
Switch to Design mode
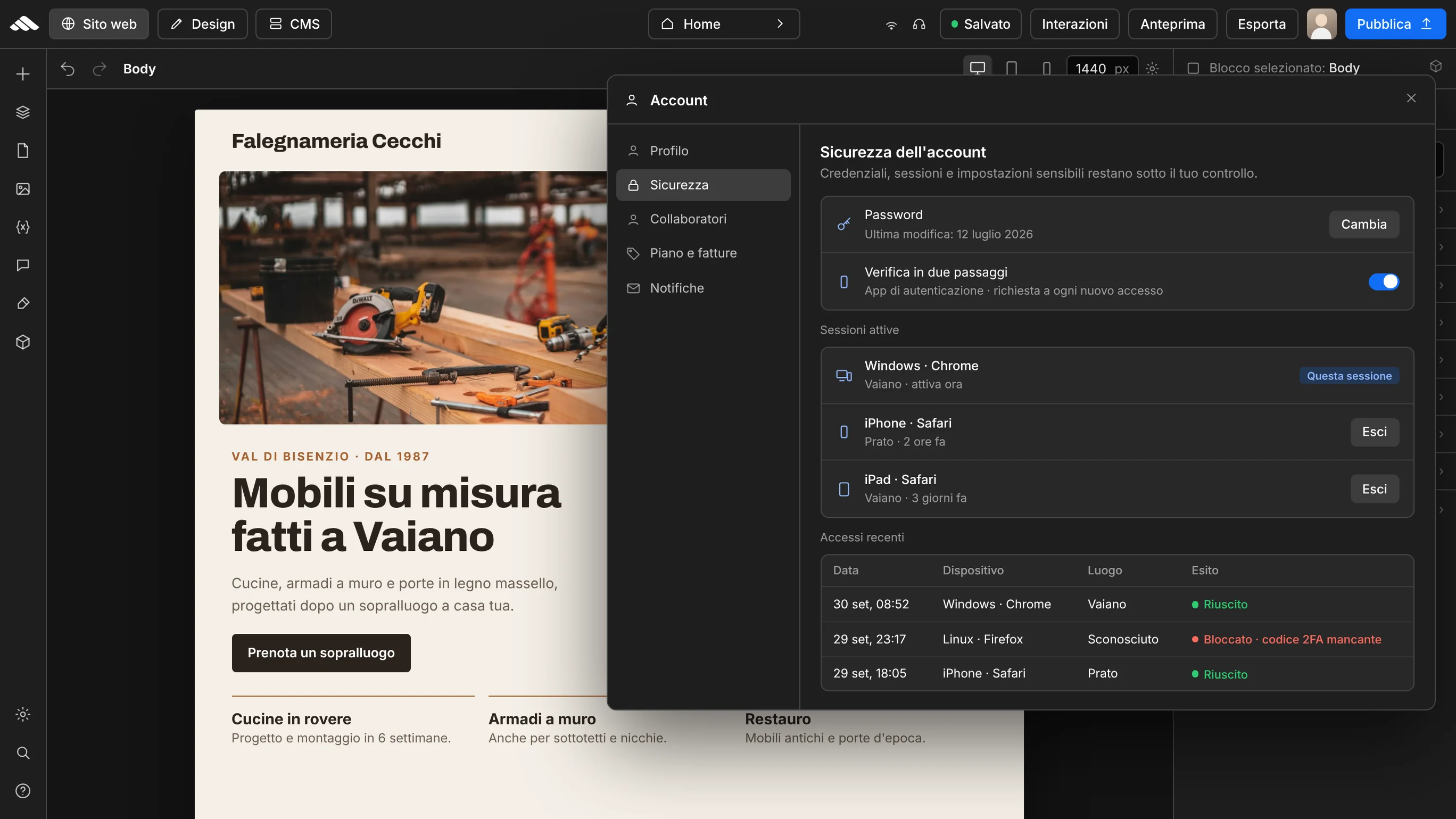[202, 24]
